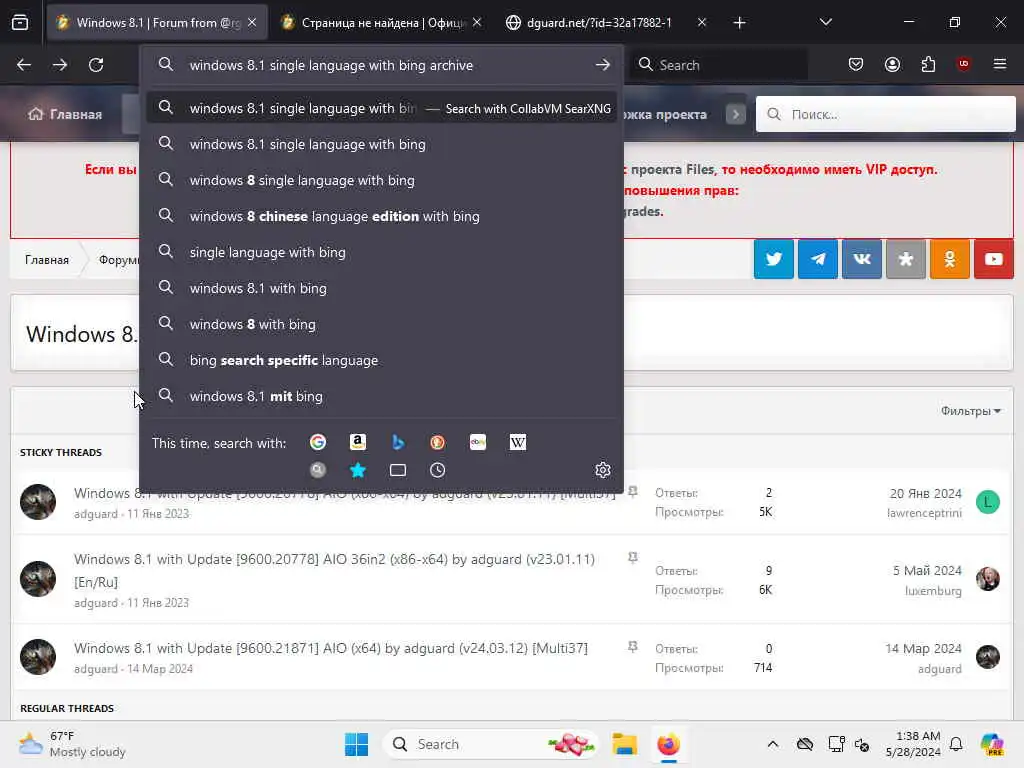
Task: Pick suggestion 'windows 8.1 mit bing'
Action: (x=381, y=396)
